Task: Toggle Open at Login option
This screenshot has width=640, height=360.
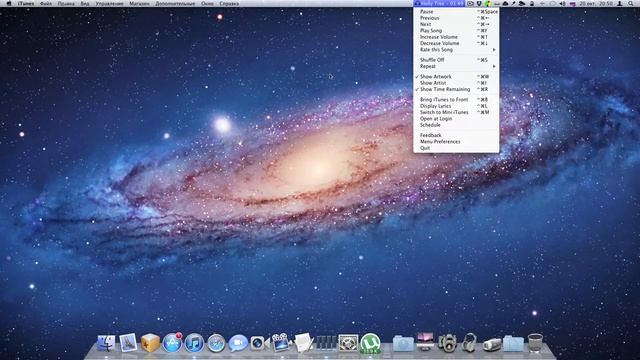Action: 456,118
